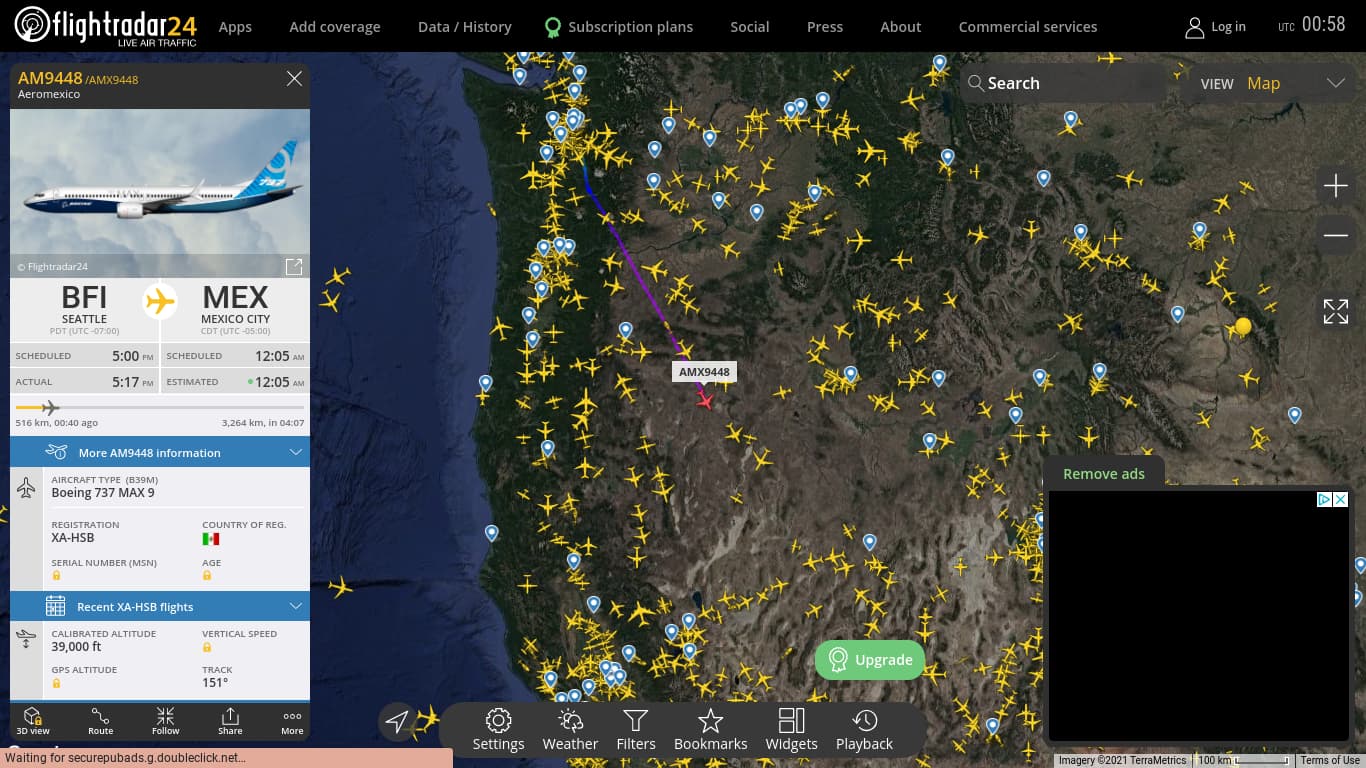Open Playback mode
Screen dimensions: 1366x768
pyautogui.click(x=865, y=729)
